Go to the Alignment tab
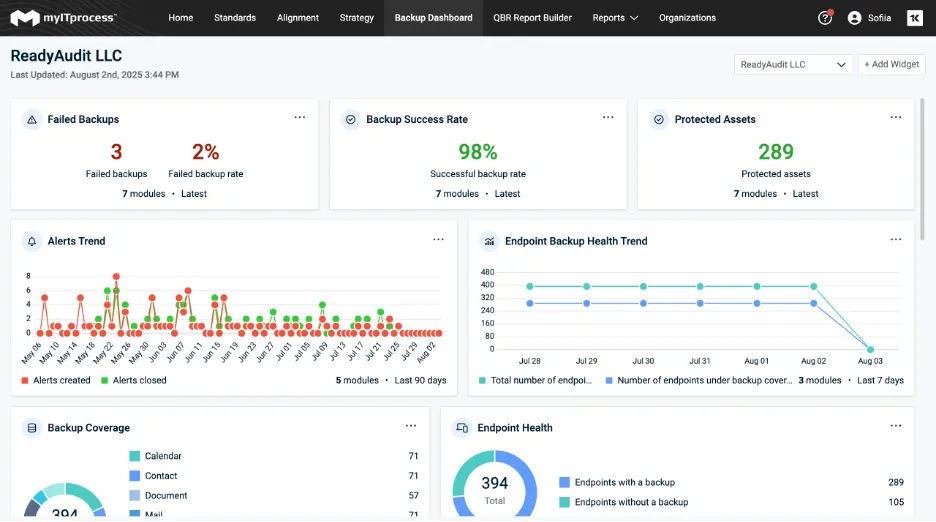The width and height of the screenshot is (936, 522). tap(298, 18)
